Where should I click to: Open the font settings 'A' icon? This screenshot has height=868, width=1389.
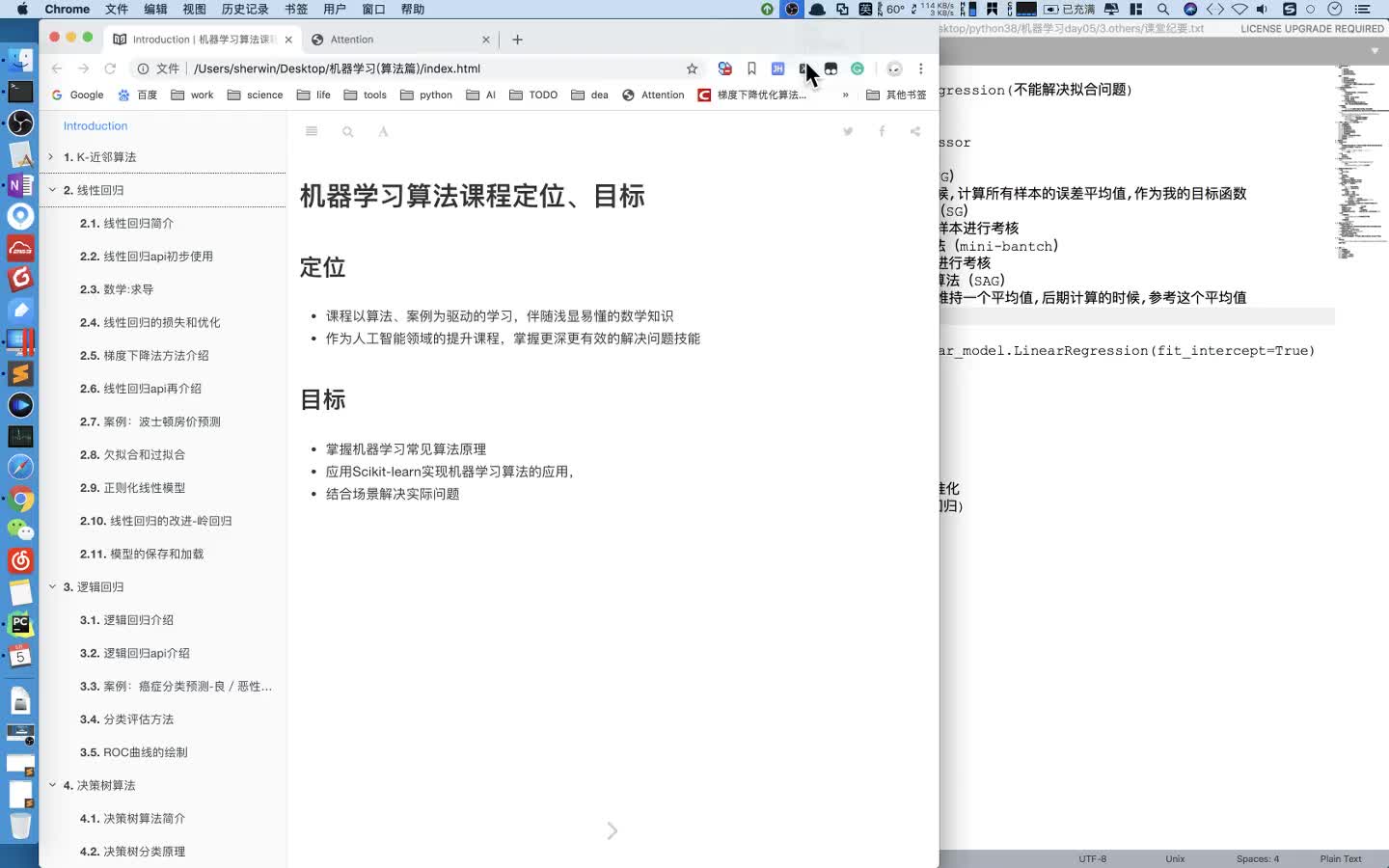tap(383, 131)
